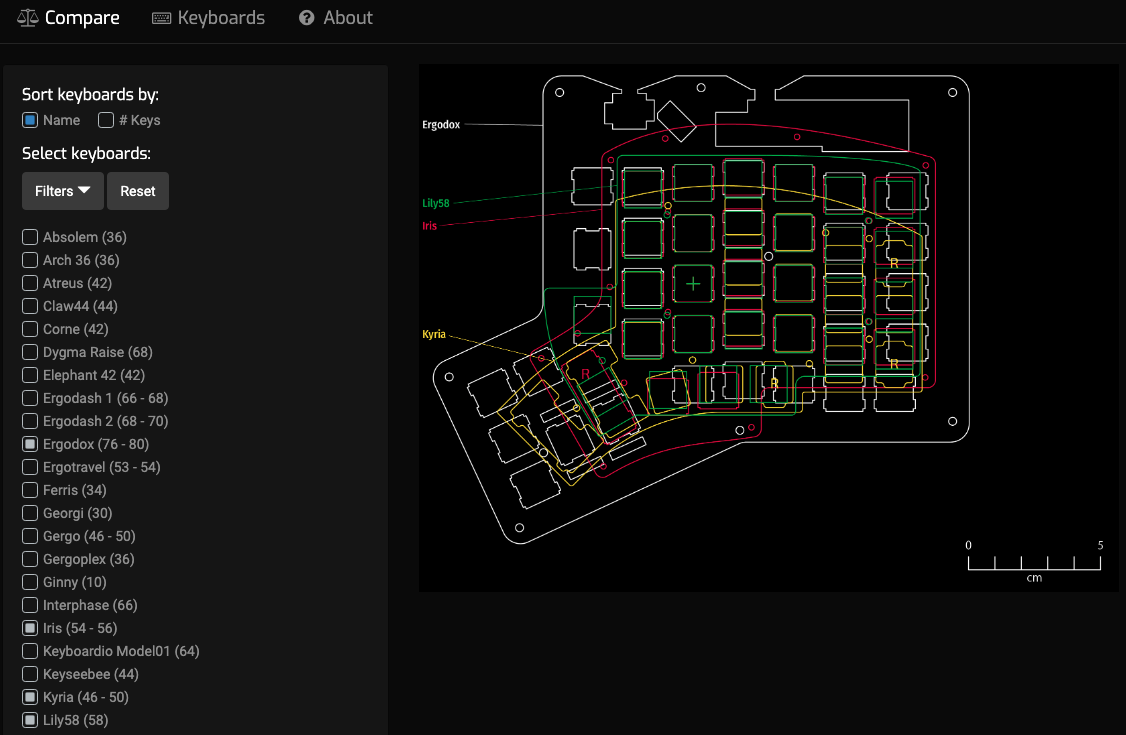
Task: Enable the Absolem (36) checkbox
Action: [30, 237]
